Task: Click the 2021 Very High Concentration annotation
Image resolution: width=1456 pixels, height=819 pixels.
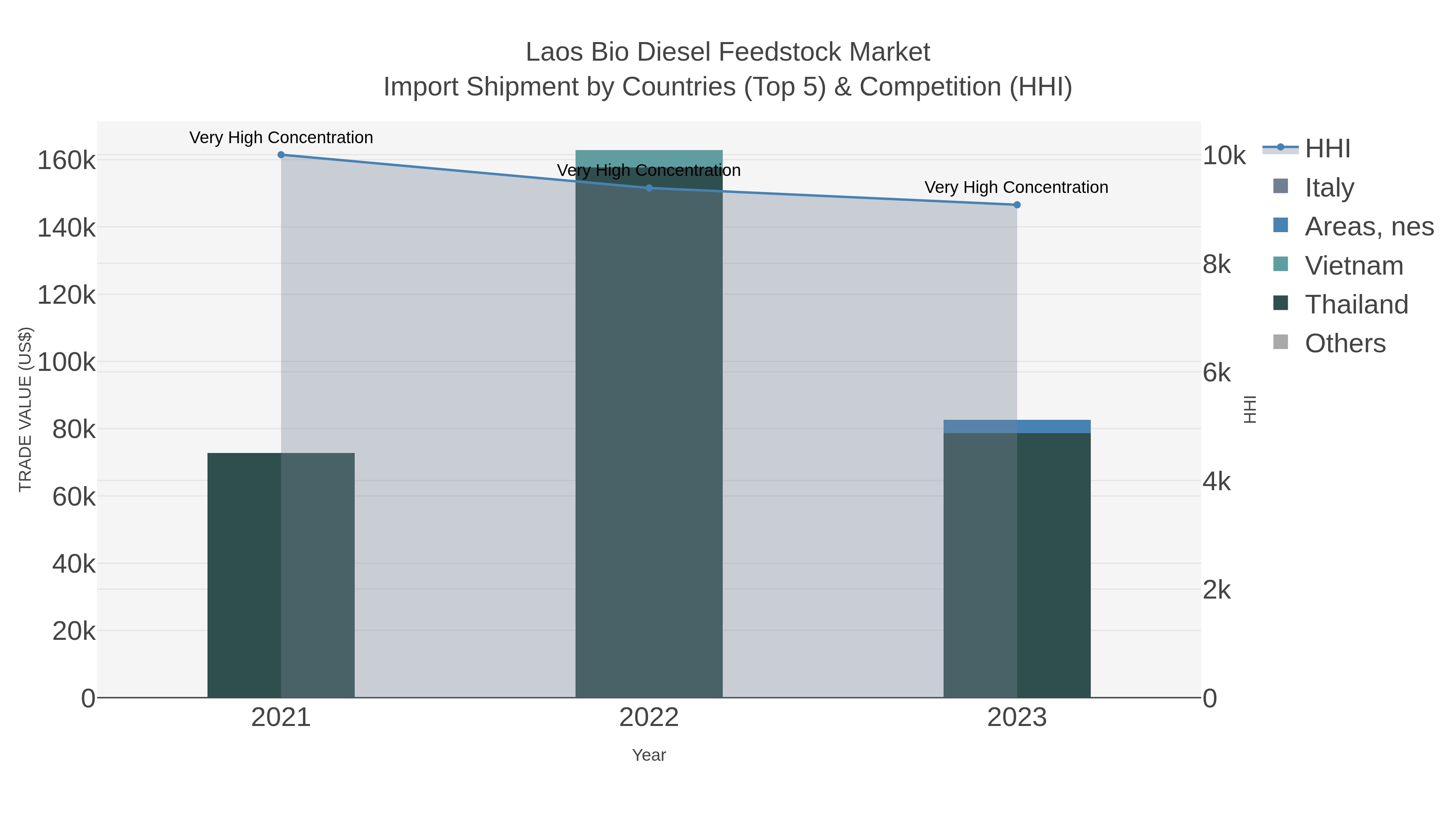Action: click(281, 138)
